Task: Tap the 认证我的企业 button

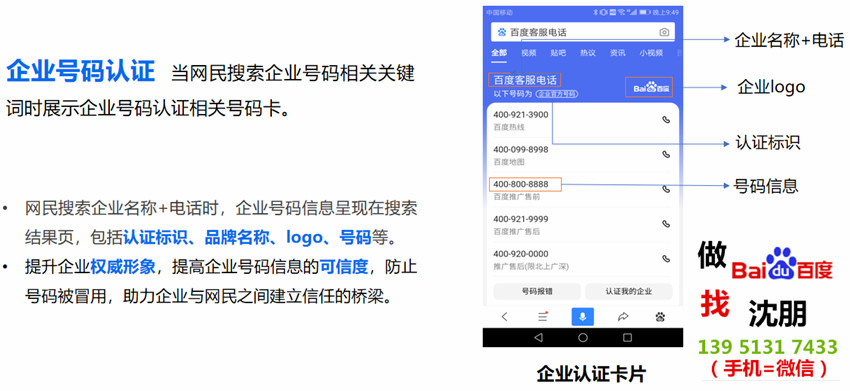Action: [629, 291]
